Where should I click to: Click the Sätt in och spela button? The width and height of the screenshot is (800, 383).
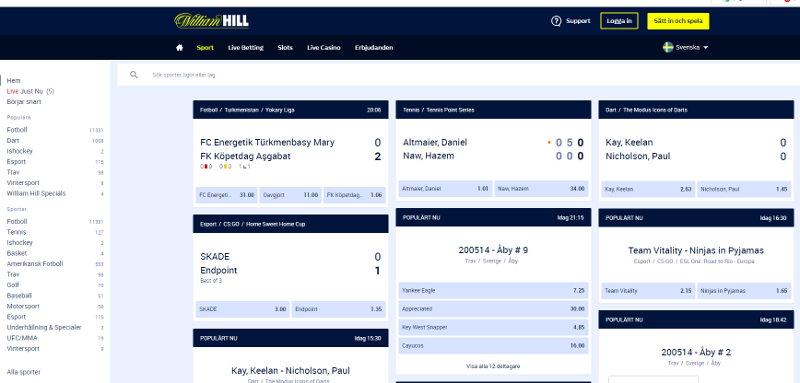tap(678, 21)
